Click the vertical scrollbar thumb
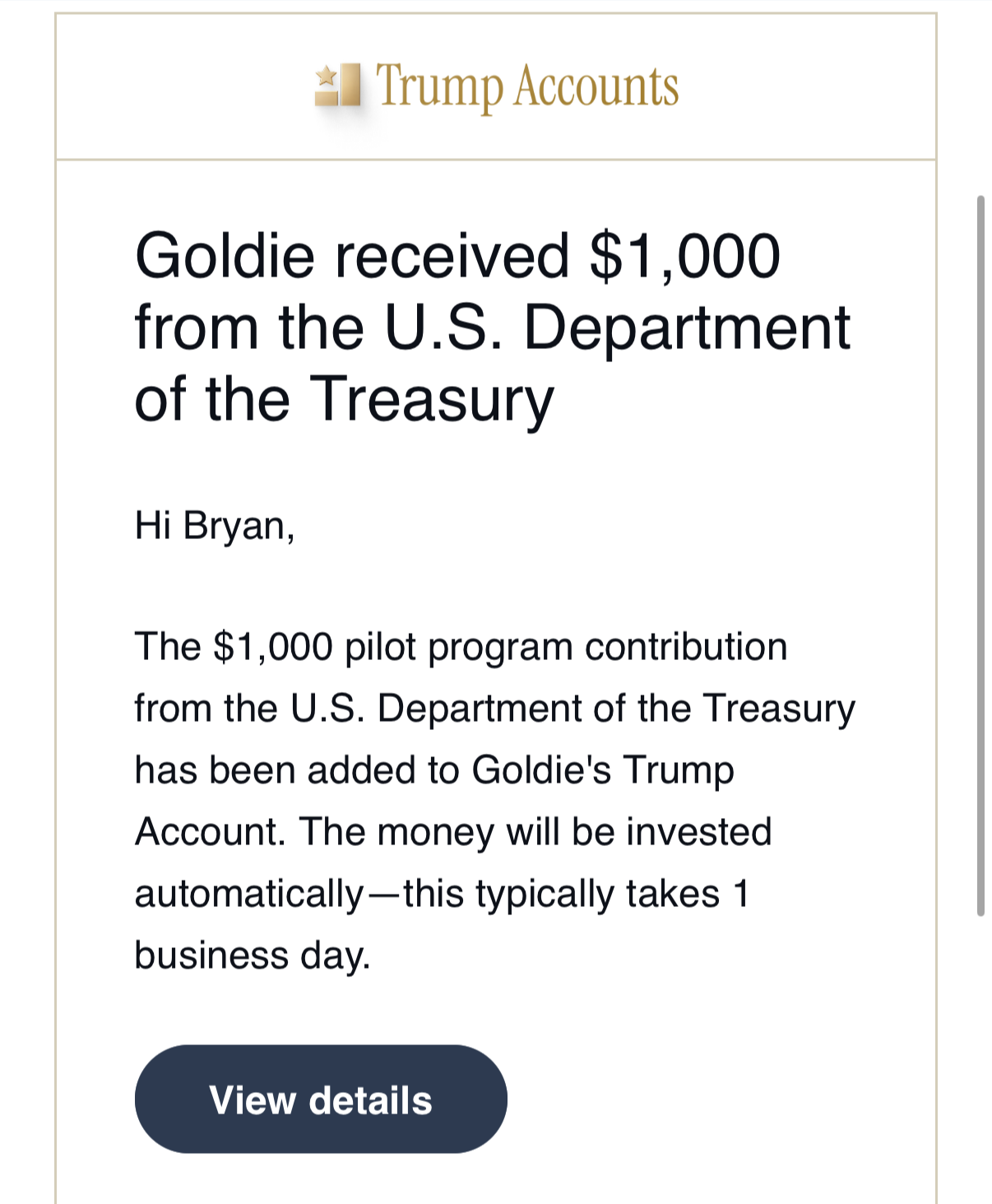This screenshot has height=1204, width=992. click(x=980, y=556)
